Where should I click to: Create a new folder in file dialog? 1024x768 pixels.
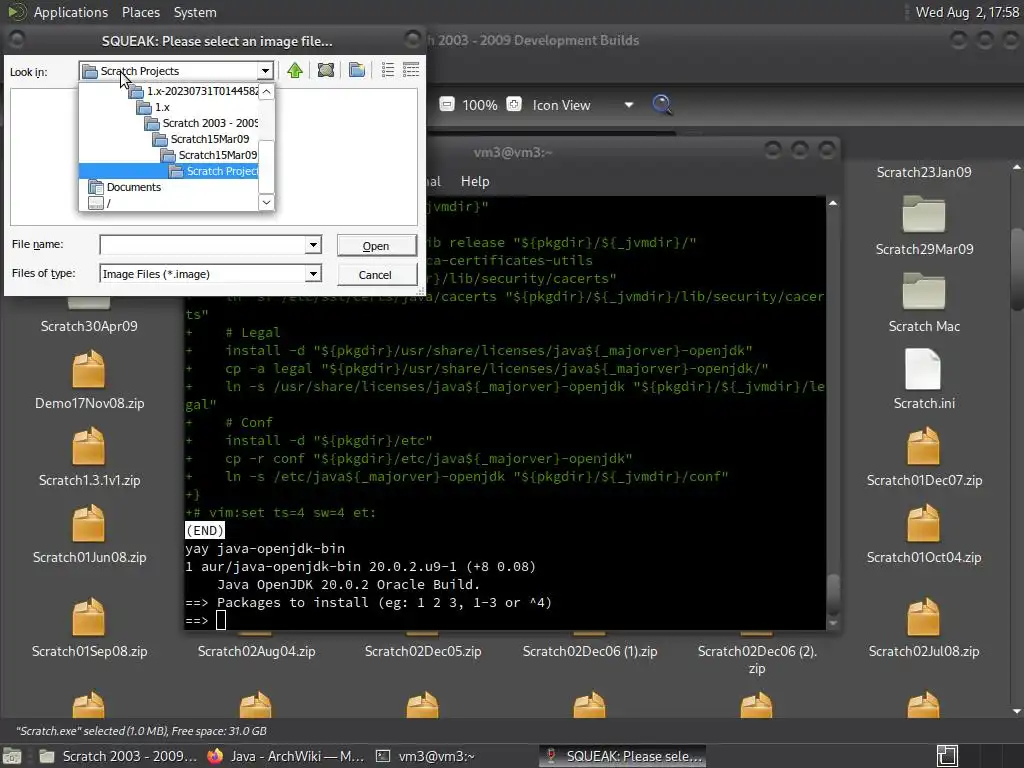[x=357, y=70]
